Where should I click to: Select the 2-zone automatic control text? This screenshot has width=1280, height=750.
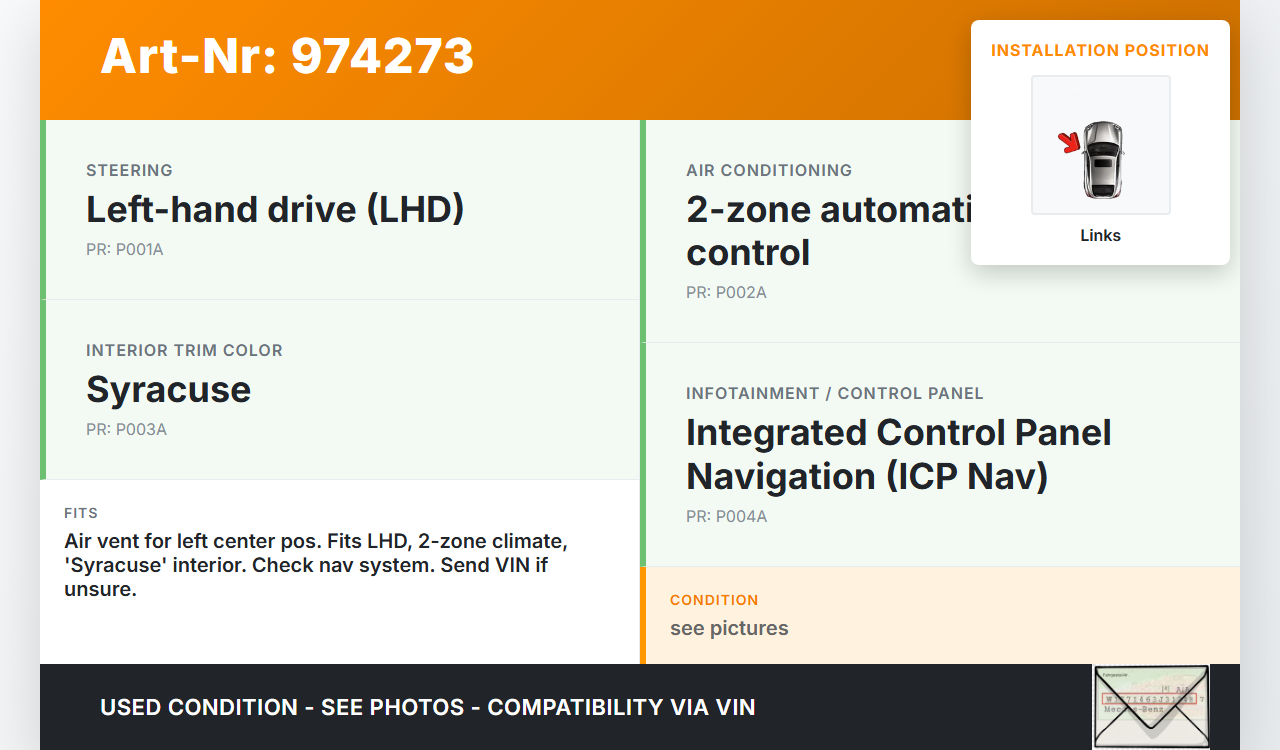click(x=825, y=231)
